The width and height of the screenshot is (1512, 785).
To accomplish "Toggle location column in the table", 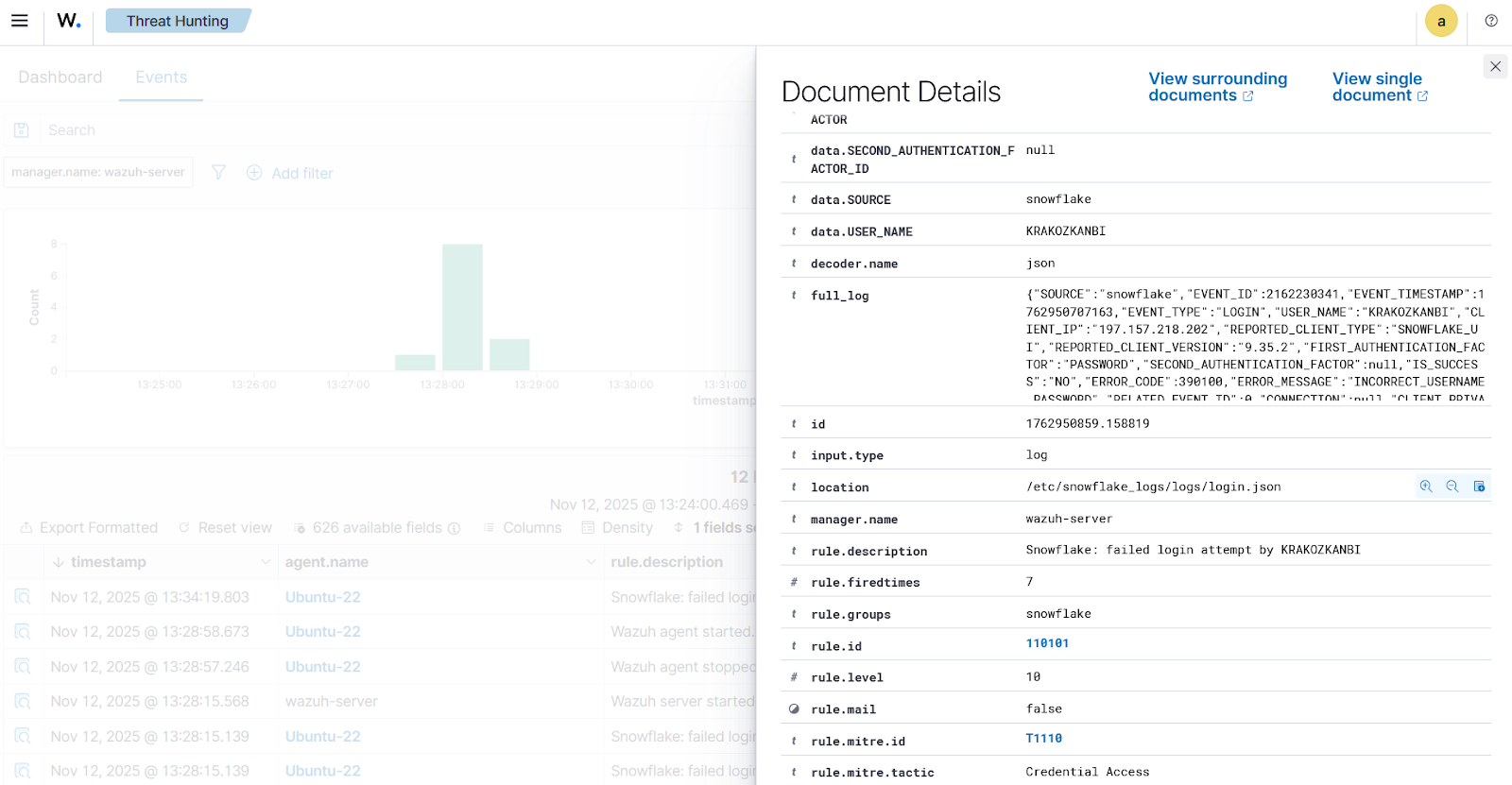I will click(1479, 486).
